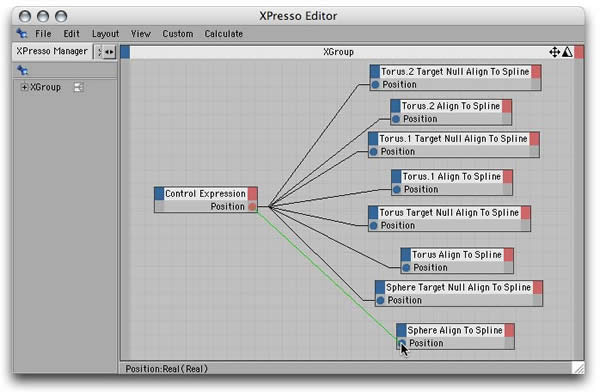This screenshot has height=392, width=600.
Task: Click Position input port of Torus.1 Target Null node
Action: [374, 152]
